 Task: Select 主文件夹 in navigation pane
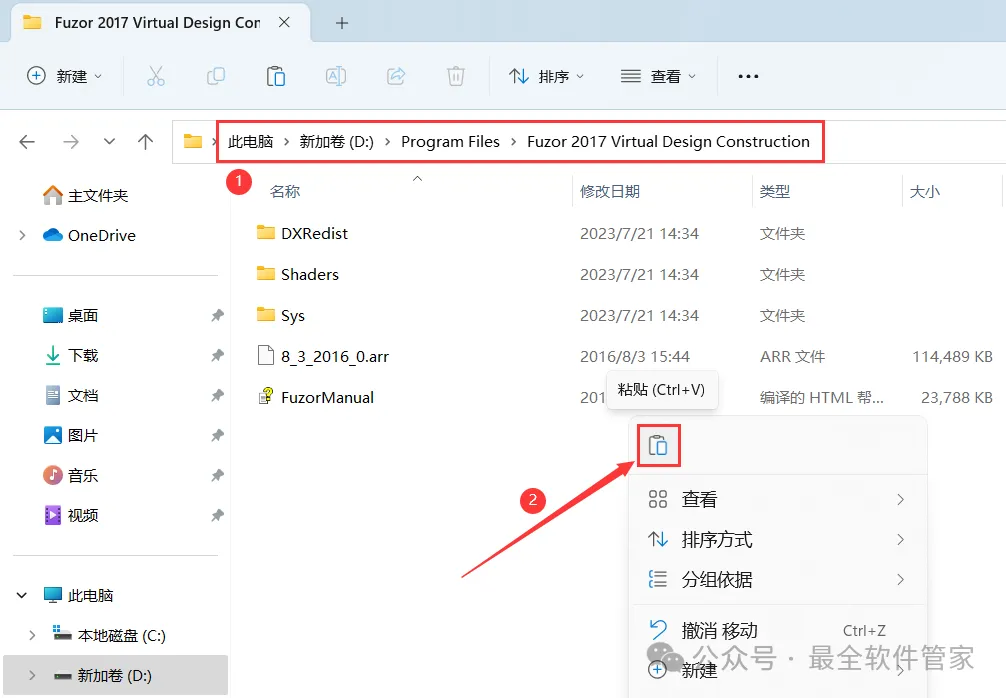click(85, 195)
